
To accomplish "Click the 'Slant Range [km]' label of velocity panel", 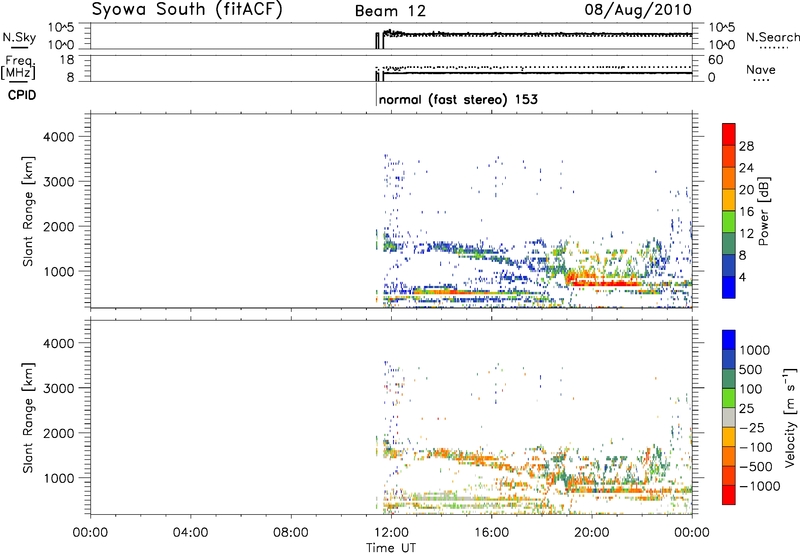I will click(28, 418).
